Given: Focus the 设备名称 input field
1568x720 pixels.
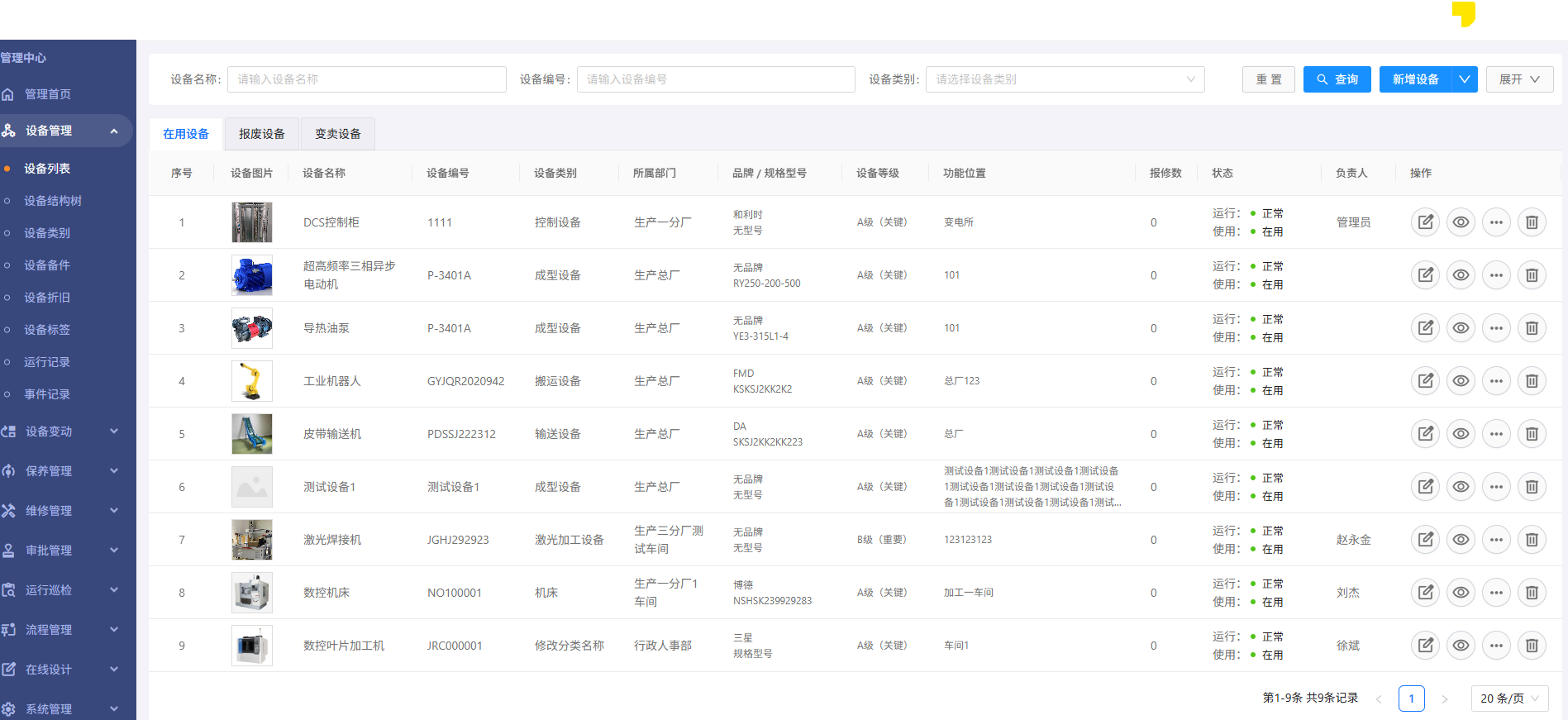Looking at the screenshot, I should 367,79.
